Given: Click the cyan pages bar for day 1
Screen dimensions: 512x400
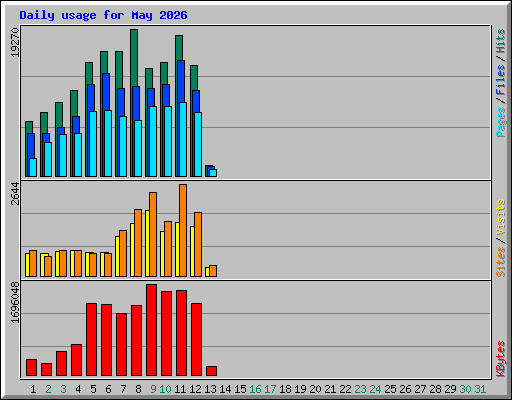Looking at the screenshot, I should coord(33,167).
